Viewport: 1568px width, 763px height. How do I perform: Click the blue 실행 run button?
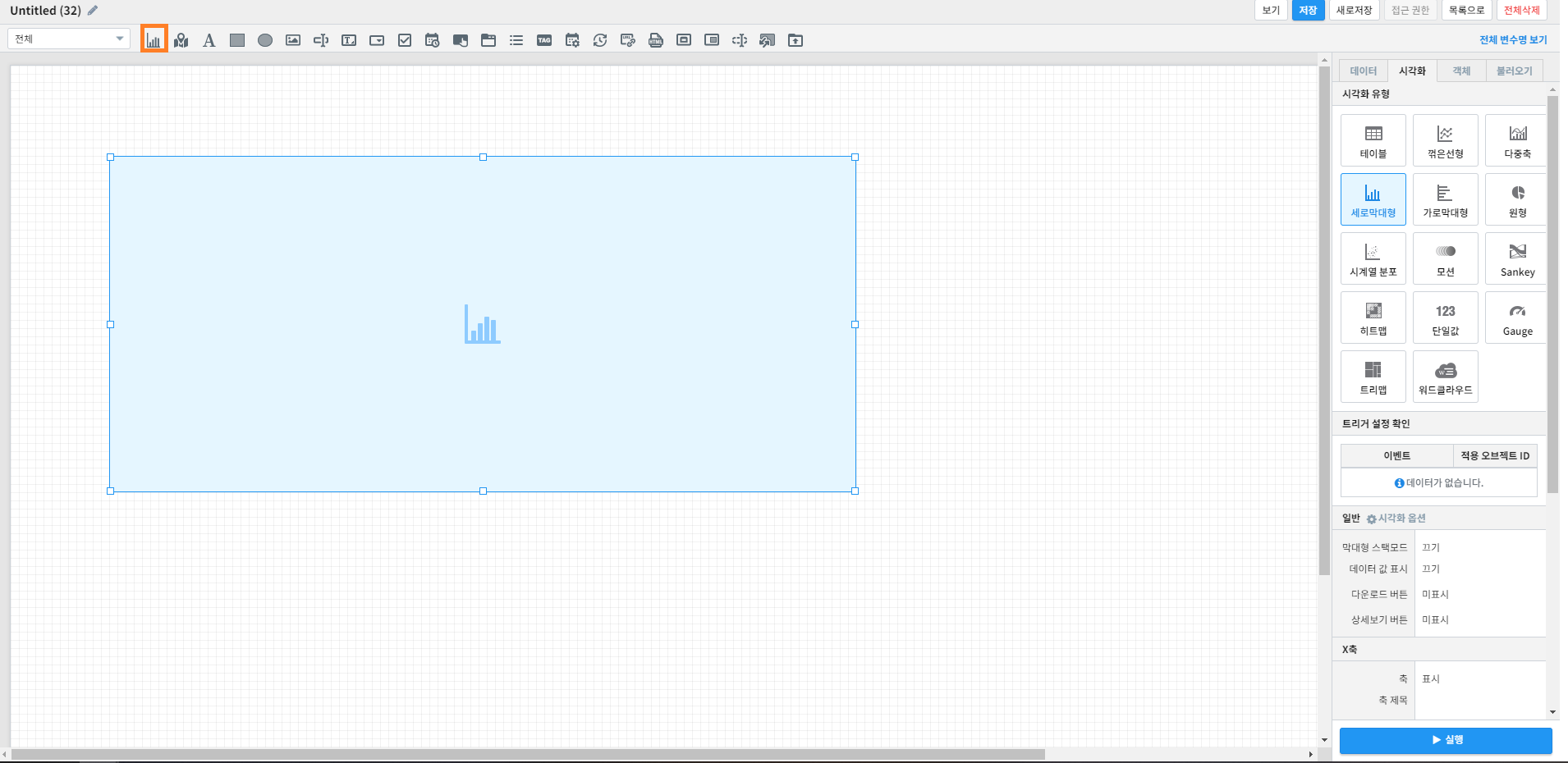pos(1446,740)
